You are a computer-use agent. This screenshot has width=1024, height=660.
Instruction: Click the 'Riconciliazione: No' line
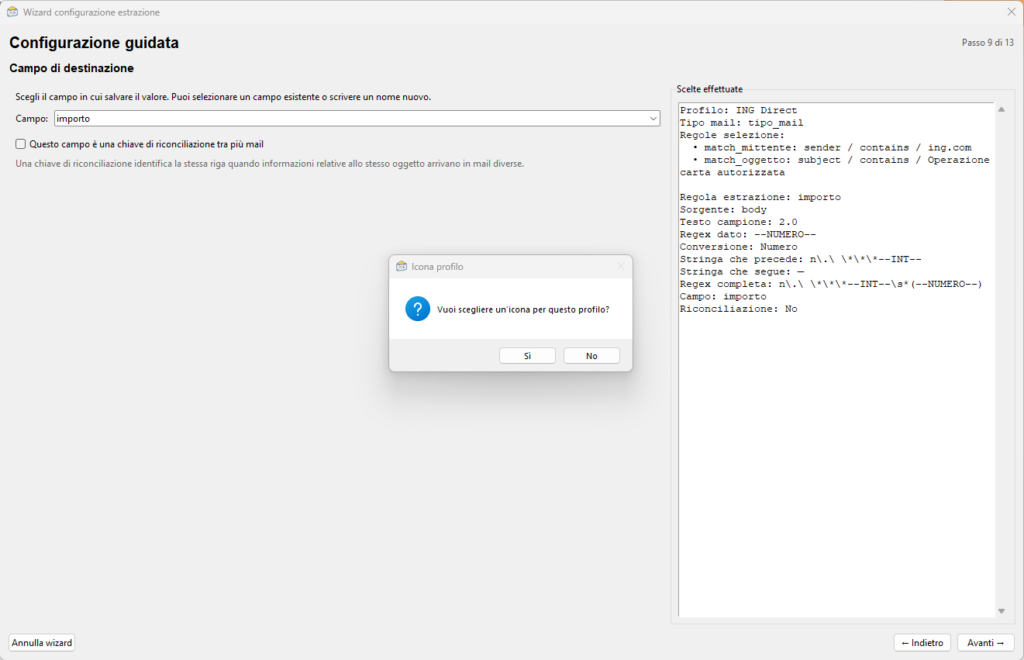(x=738, y=309)
